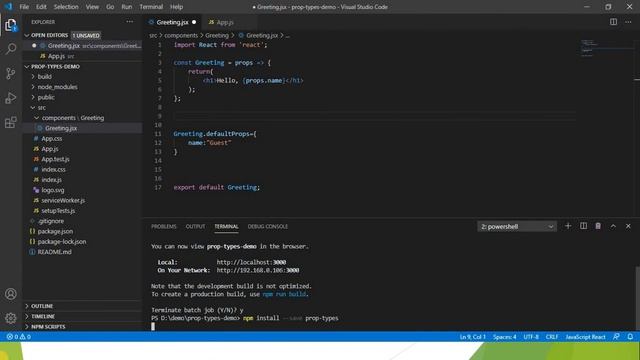Open the Manage gear icon
640x360 pixels.
click(11, 318)
